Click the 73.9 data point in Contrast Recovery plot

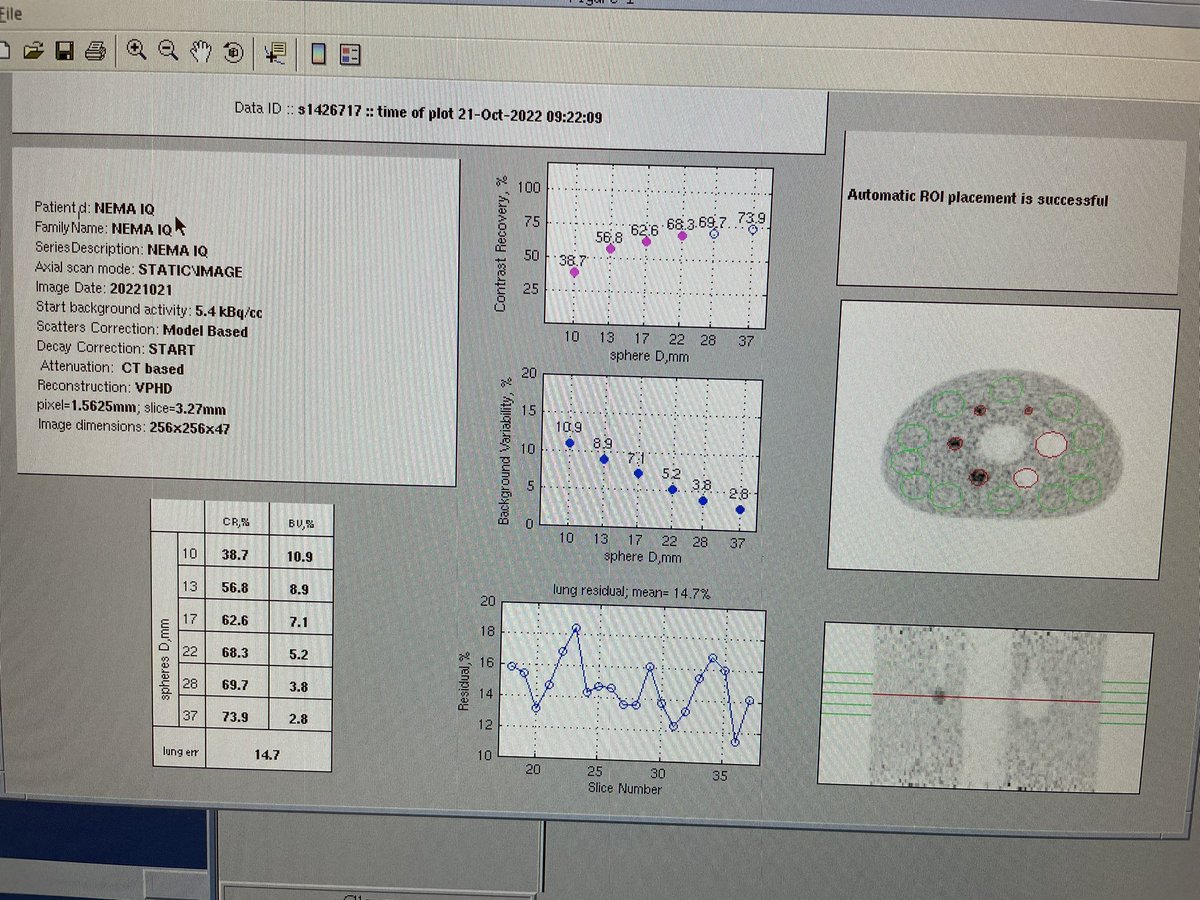[752, 229]
